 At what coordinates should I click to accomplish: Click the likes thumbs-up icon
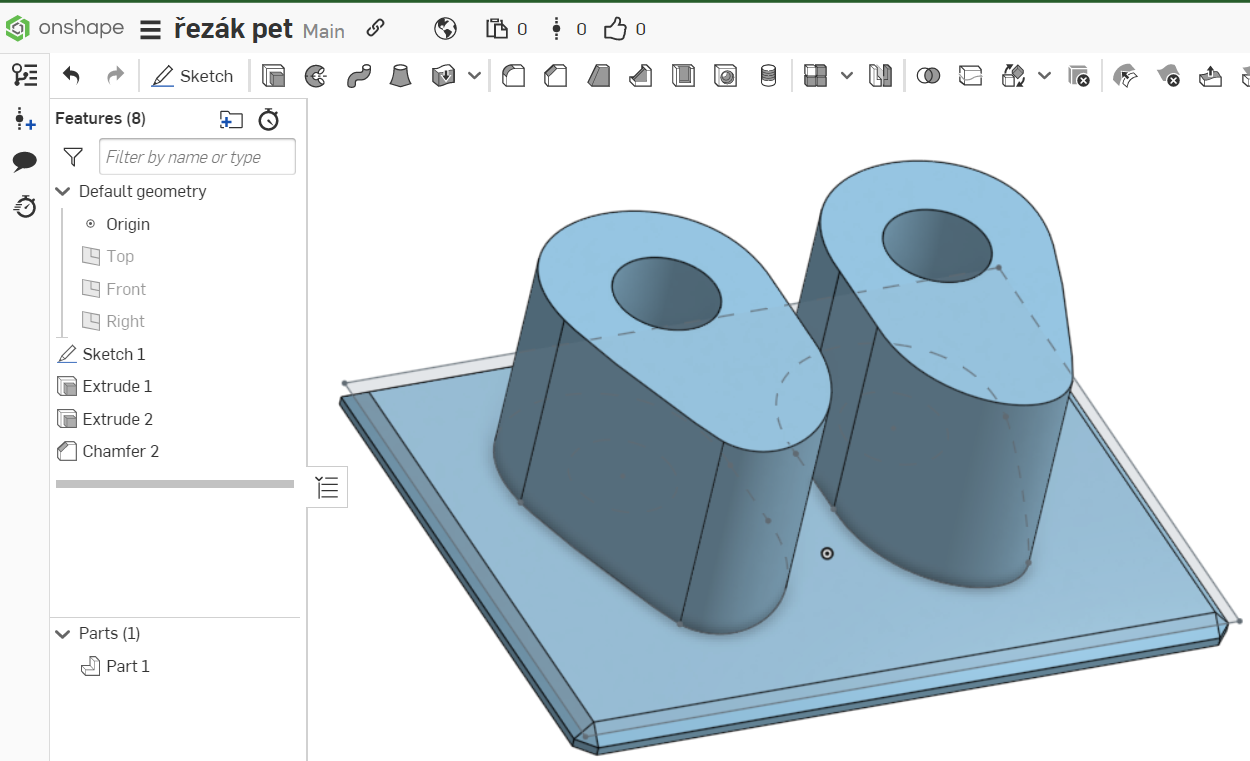click(x=615, y=29)
